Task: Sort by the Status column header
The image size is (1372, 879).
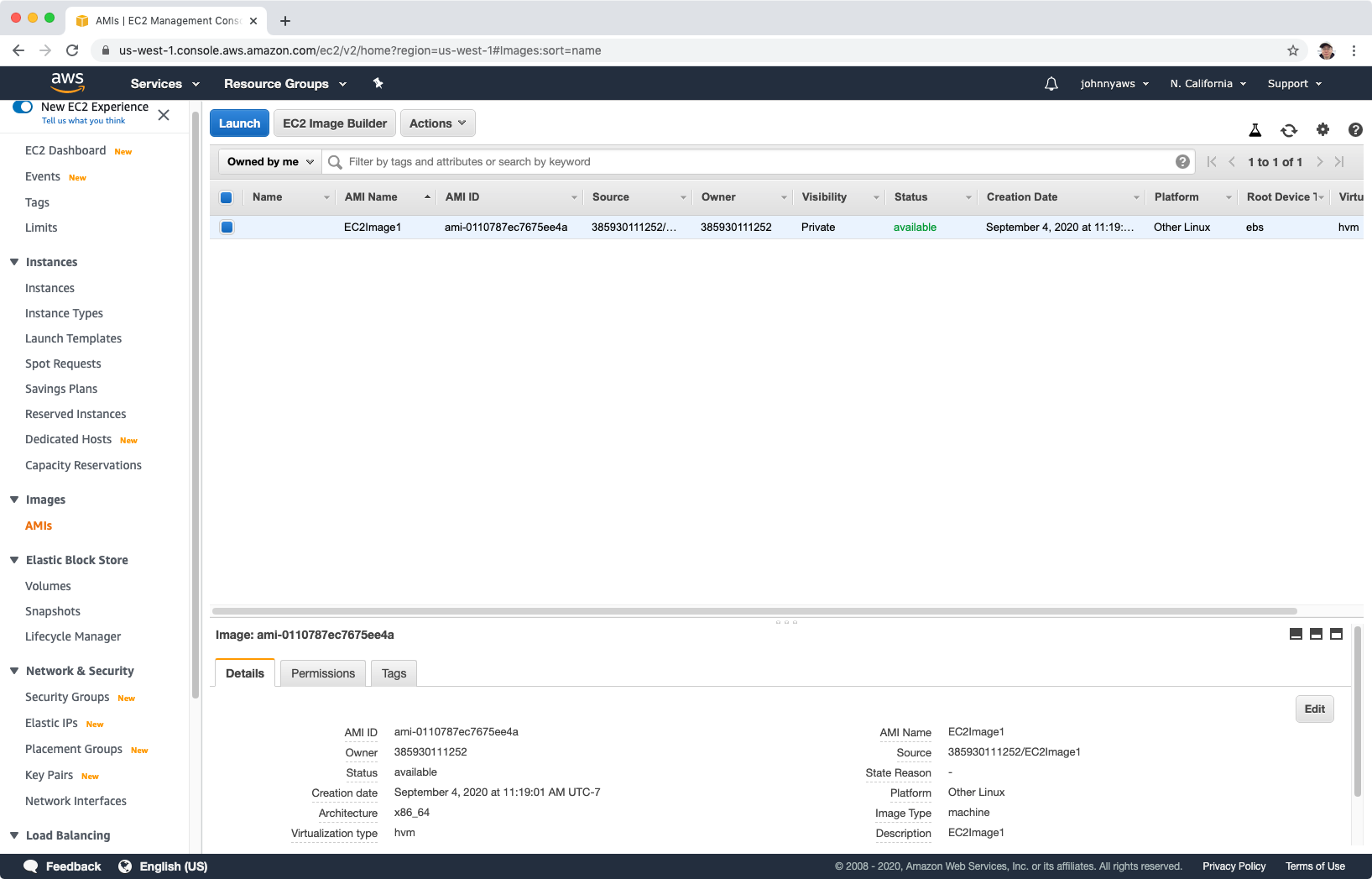Action: pos(931,197)
